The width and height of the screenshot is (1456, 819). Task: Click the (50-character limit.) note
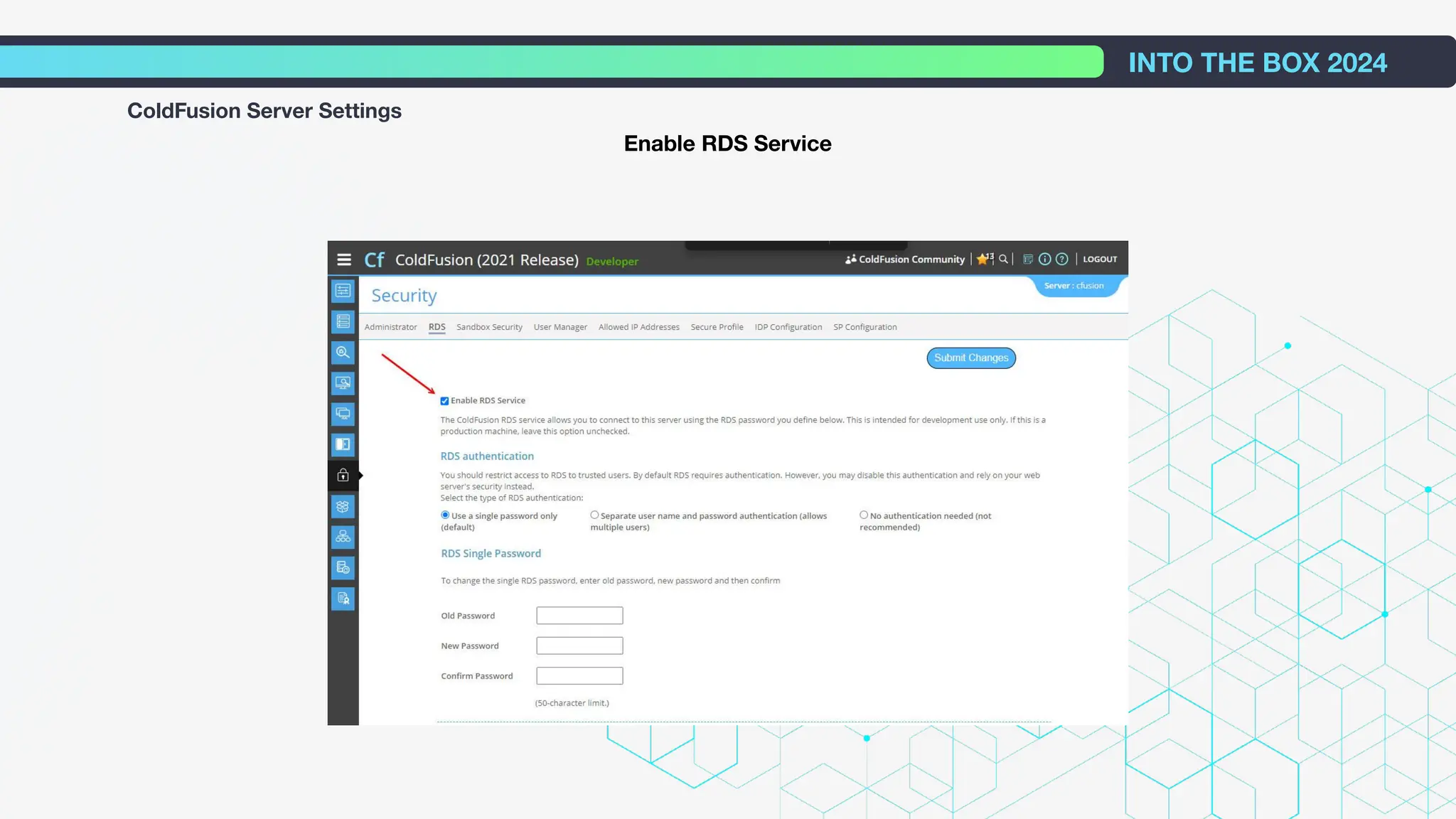coord(572,703)
